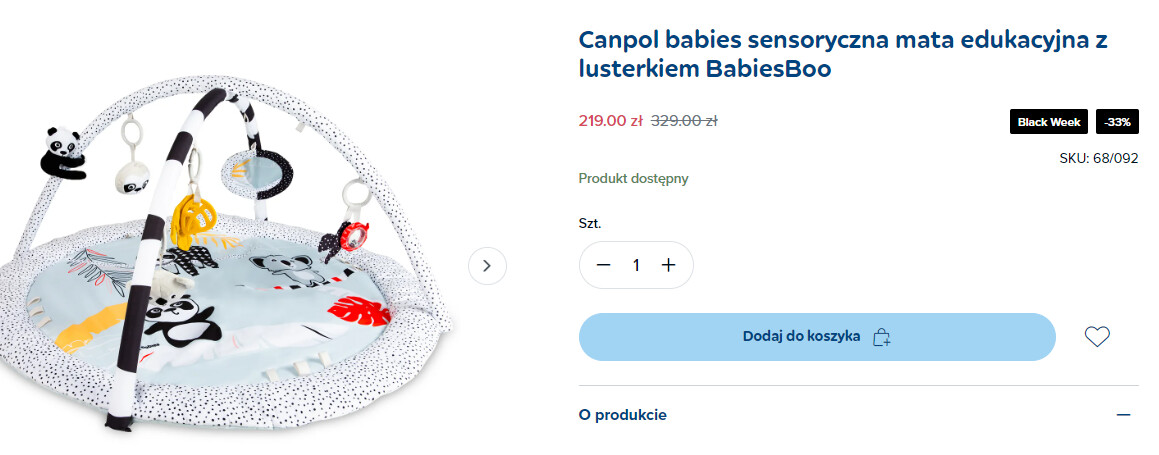Viewport: 1159px width, 455px height.
Task: Click the quantity input field
Action: point(636,265)
